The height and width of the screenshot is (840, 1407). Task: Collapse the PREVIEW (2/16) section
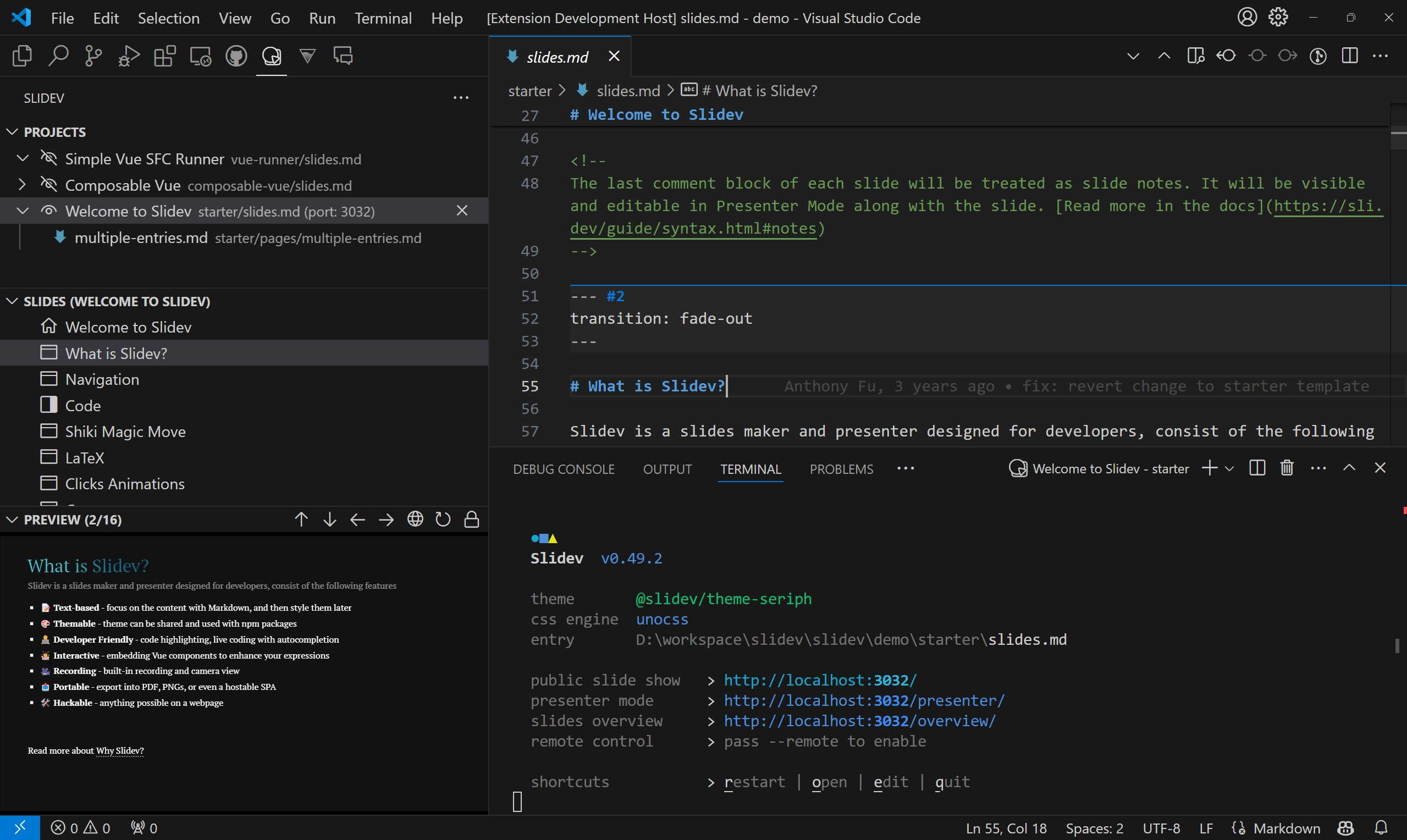click(x=12, y=520)
